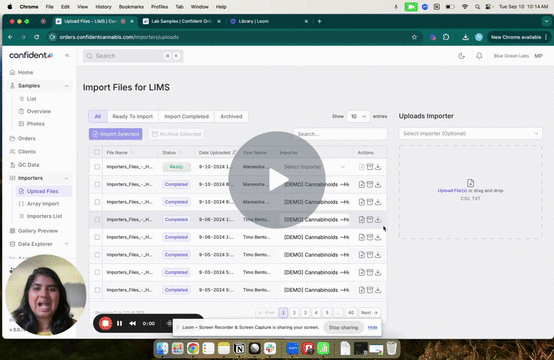Sort by the File Name column
The width and height of the screenshot is (554, 360).
click(x=120, y=153)
